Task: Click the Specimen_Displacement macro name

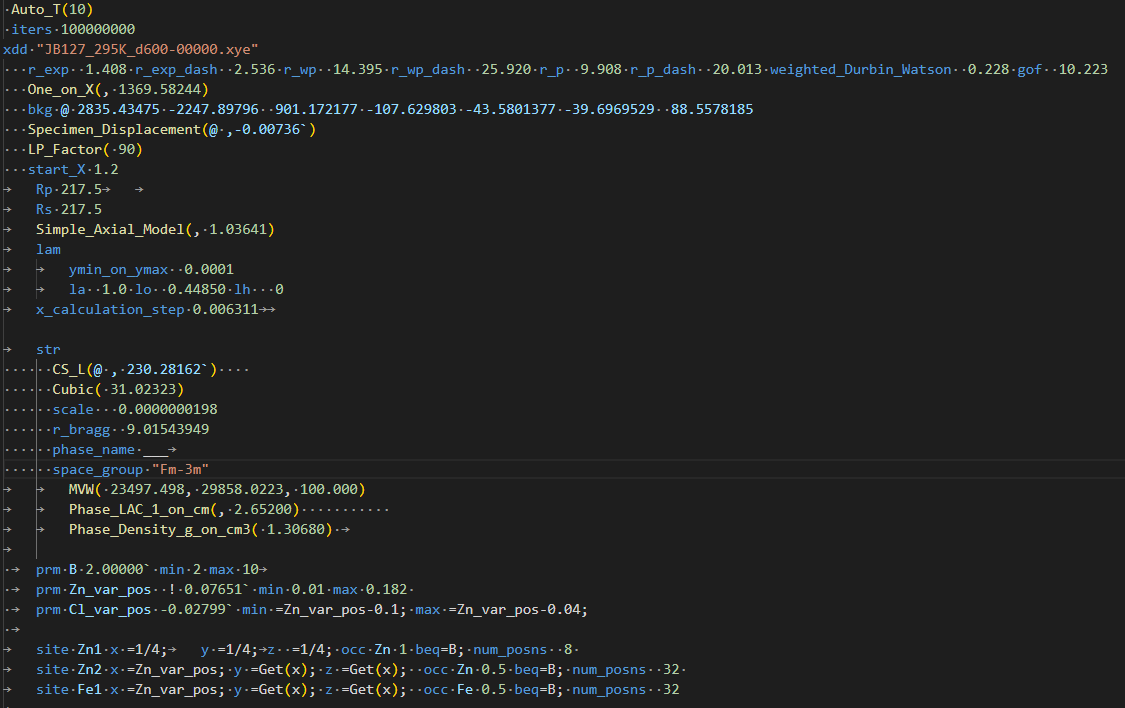Action: [114, 130]
